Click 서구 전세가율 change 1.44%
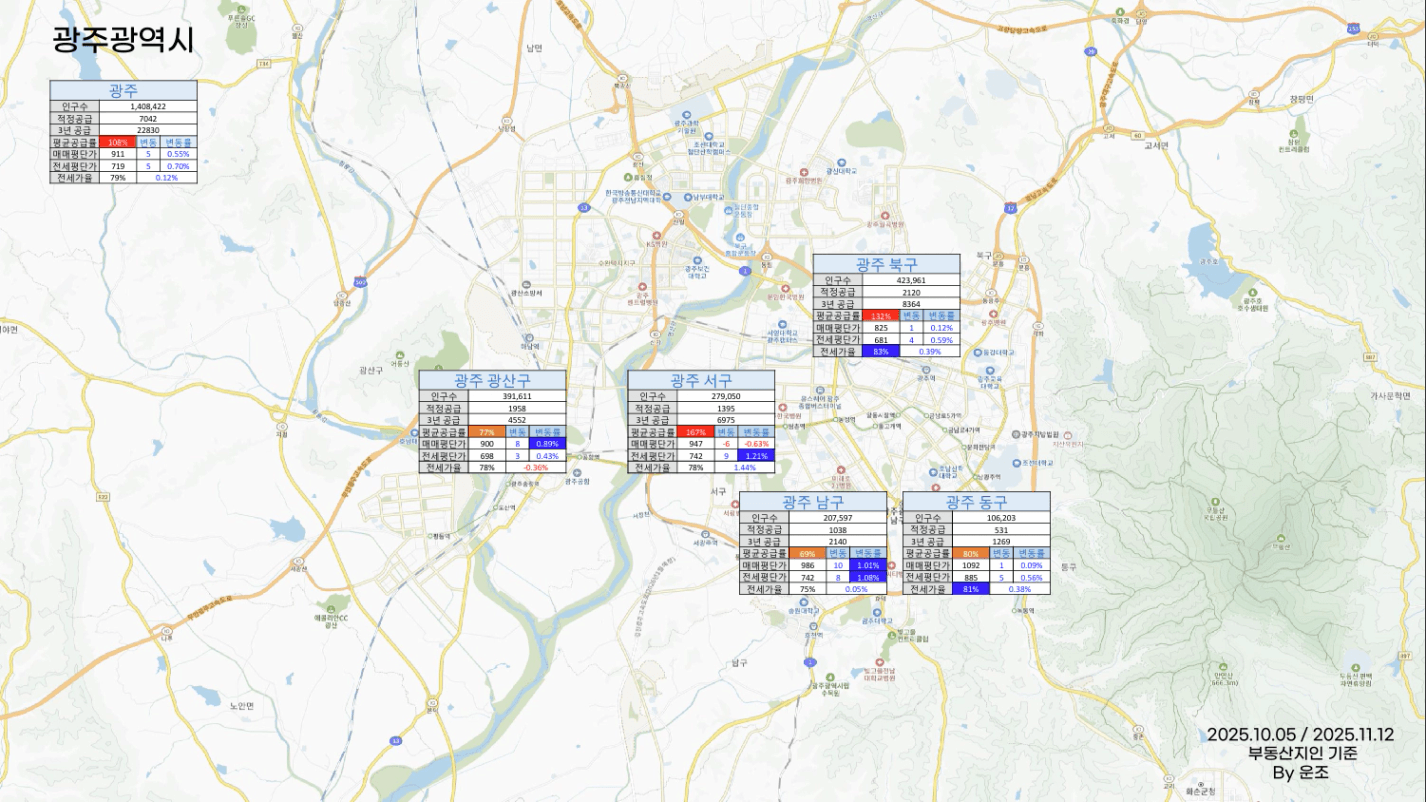Screen dimensions: 1426x802 [x=745, y=468]
